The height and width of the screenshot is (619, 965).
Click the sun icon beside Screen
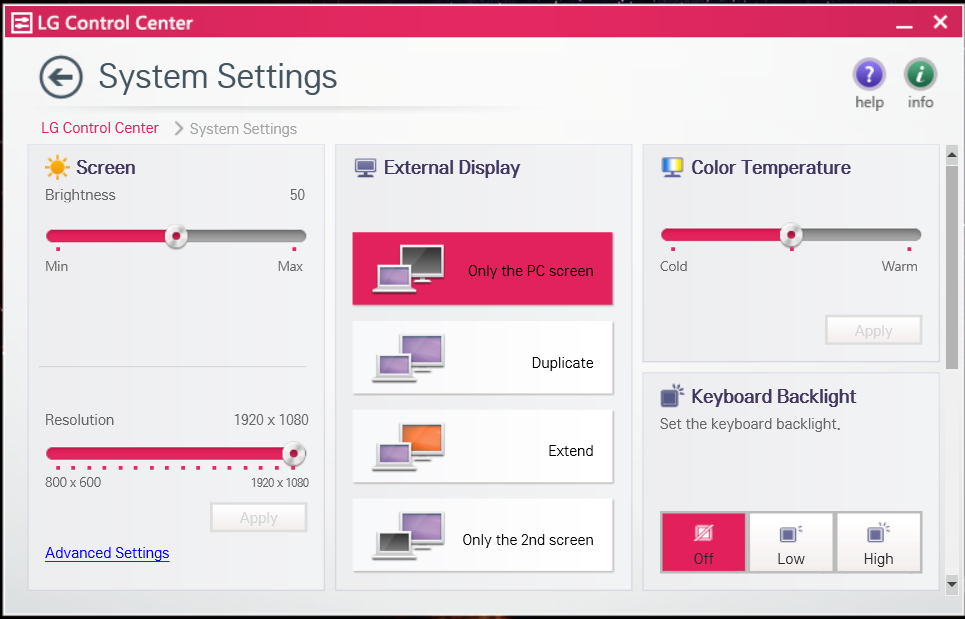57,167
